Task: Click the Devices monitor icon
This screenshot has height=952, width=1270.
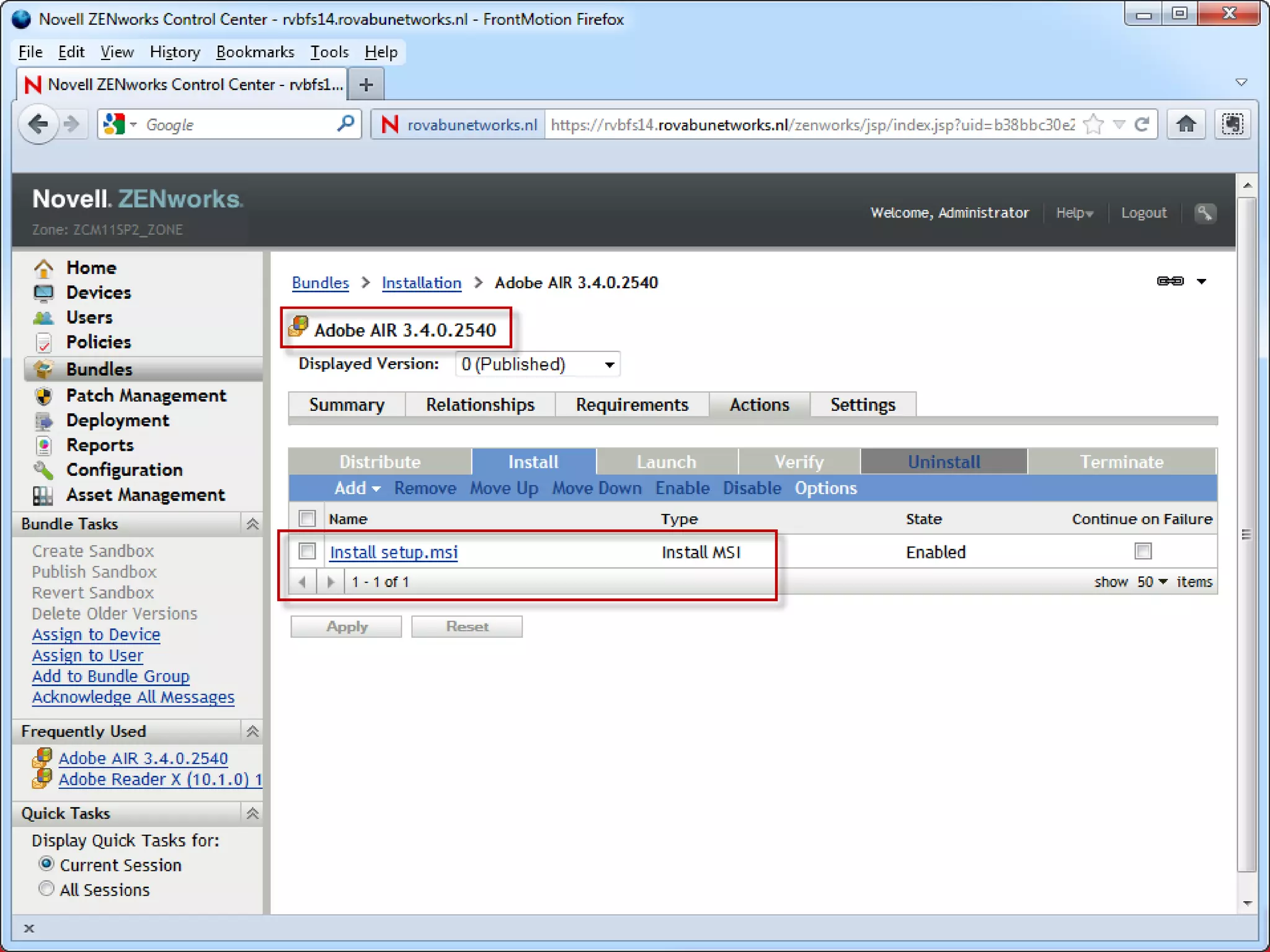Action: (43, 293)
